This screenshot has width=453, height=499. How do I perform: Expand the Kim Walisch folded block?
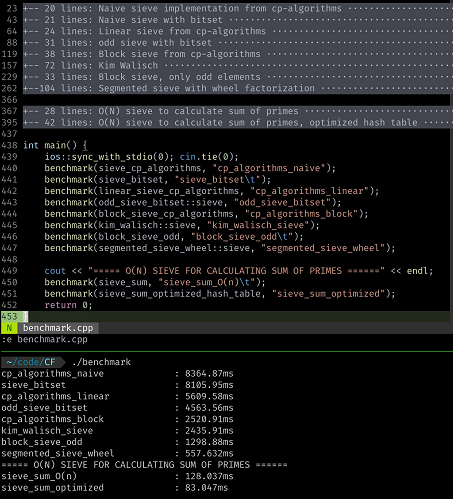(238, 65)
